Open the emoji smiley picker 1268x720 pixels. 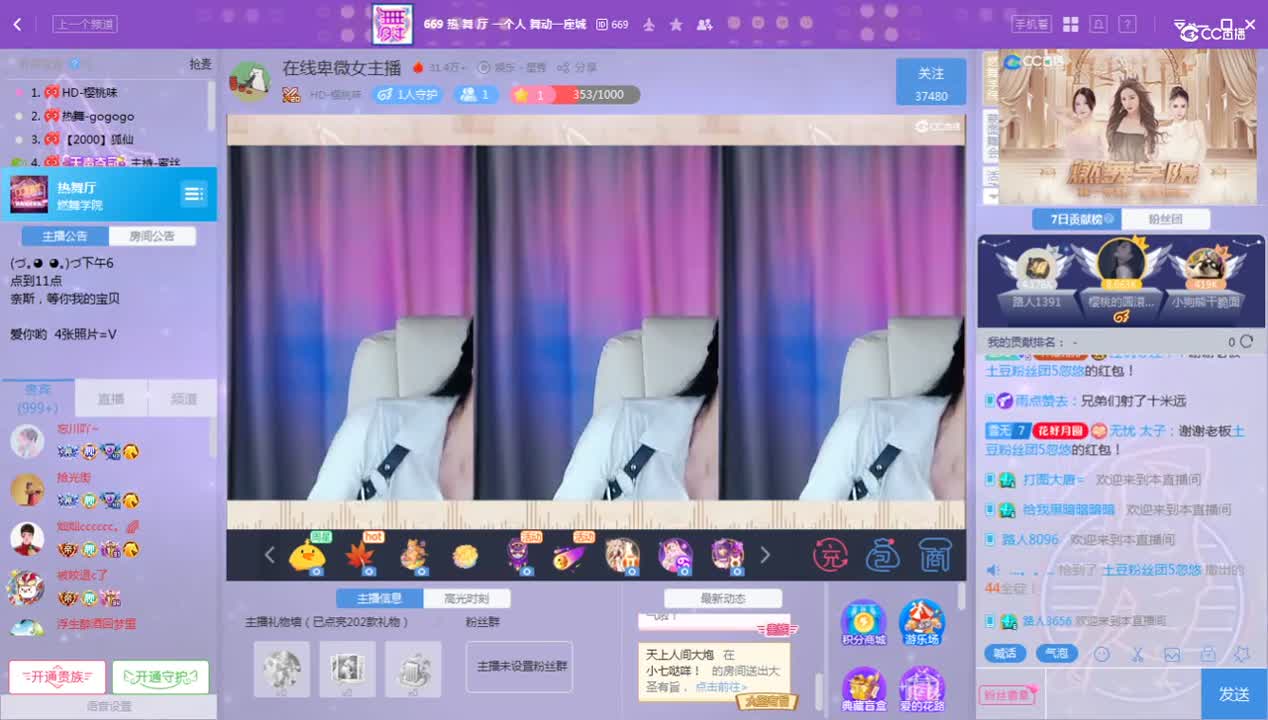pyautogui.click(x=1102, y=655)
